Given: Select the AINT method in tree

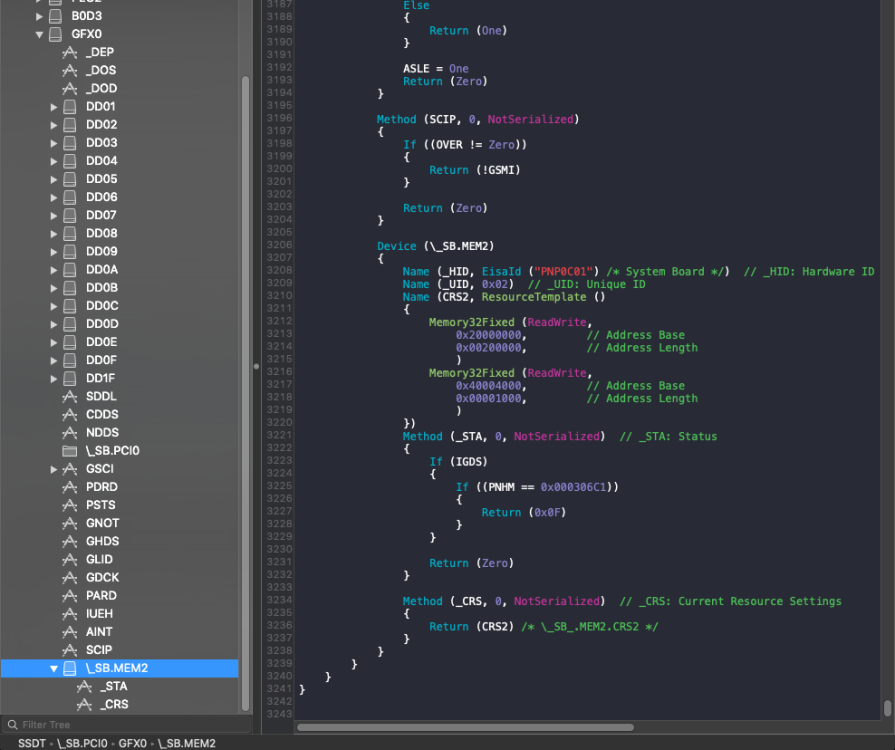Looking at the screenshot, I should (x=119, y=632).
